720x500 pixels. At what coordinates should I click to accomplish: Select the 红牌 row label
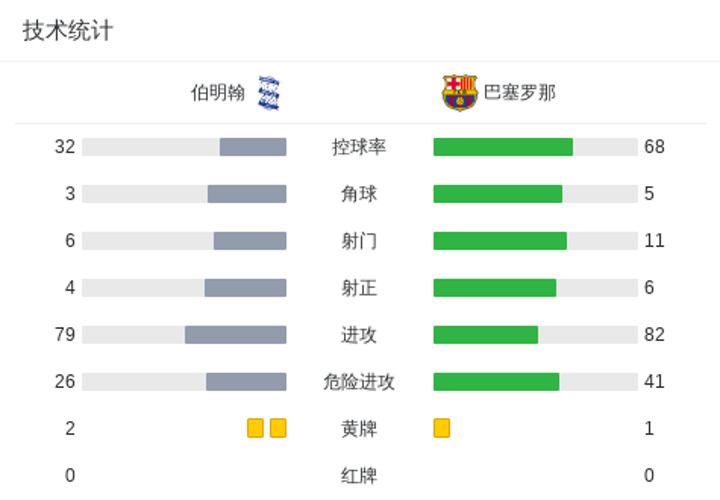(359, 476)
